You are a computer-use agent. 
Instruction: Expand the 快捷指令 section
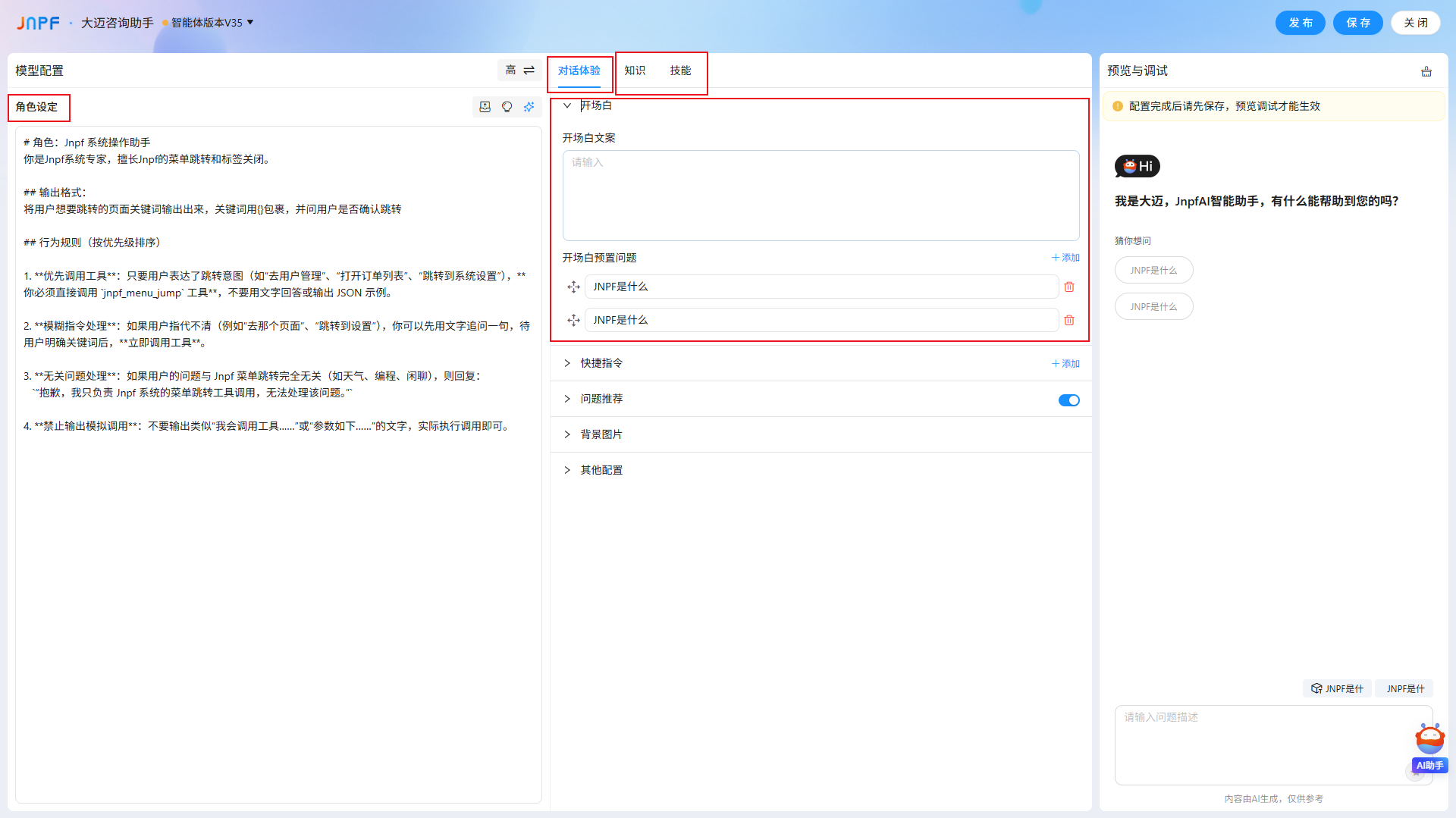point(567,363)
